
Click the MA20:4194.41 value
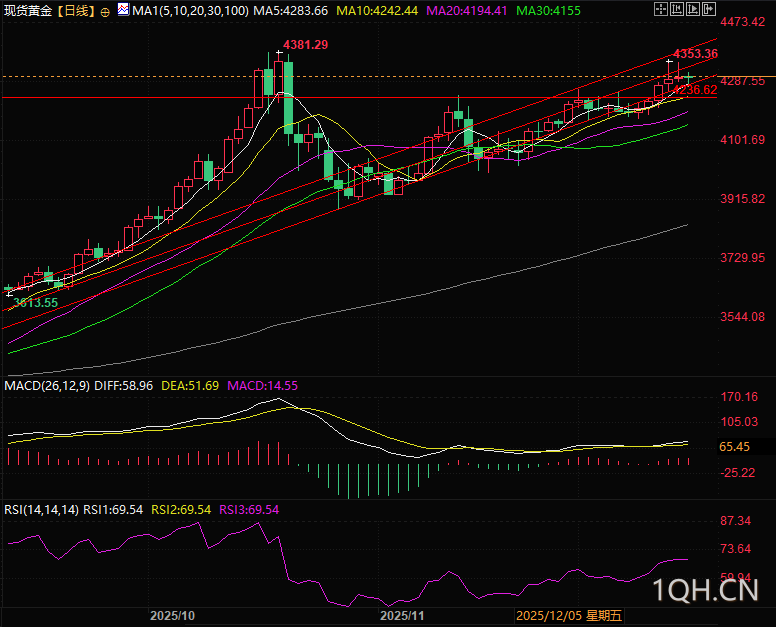pos(467,10)
